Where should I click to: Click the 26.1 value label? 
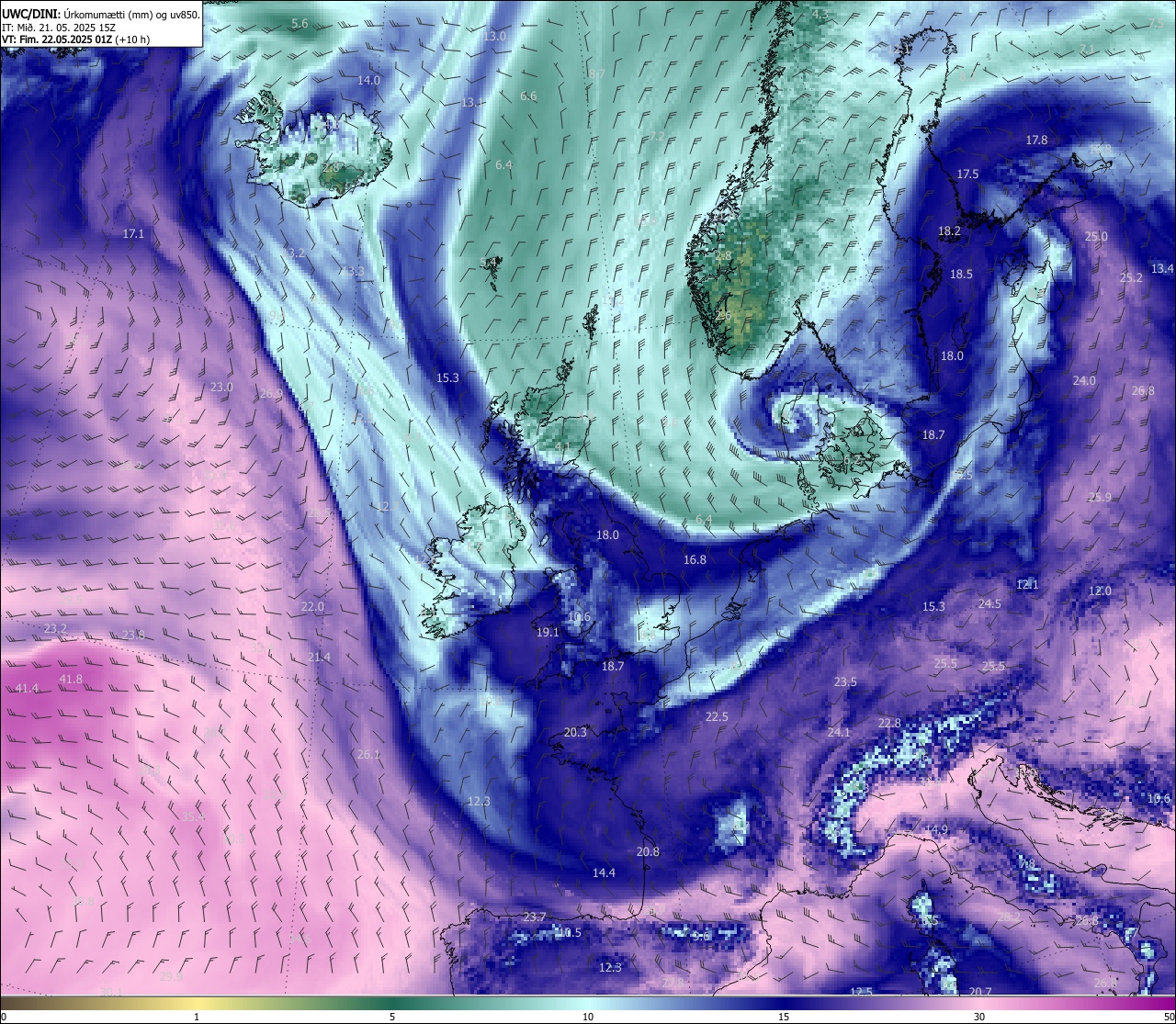[x=368, y=754]
